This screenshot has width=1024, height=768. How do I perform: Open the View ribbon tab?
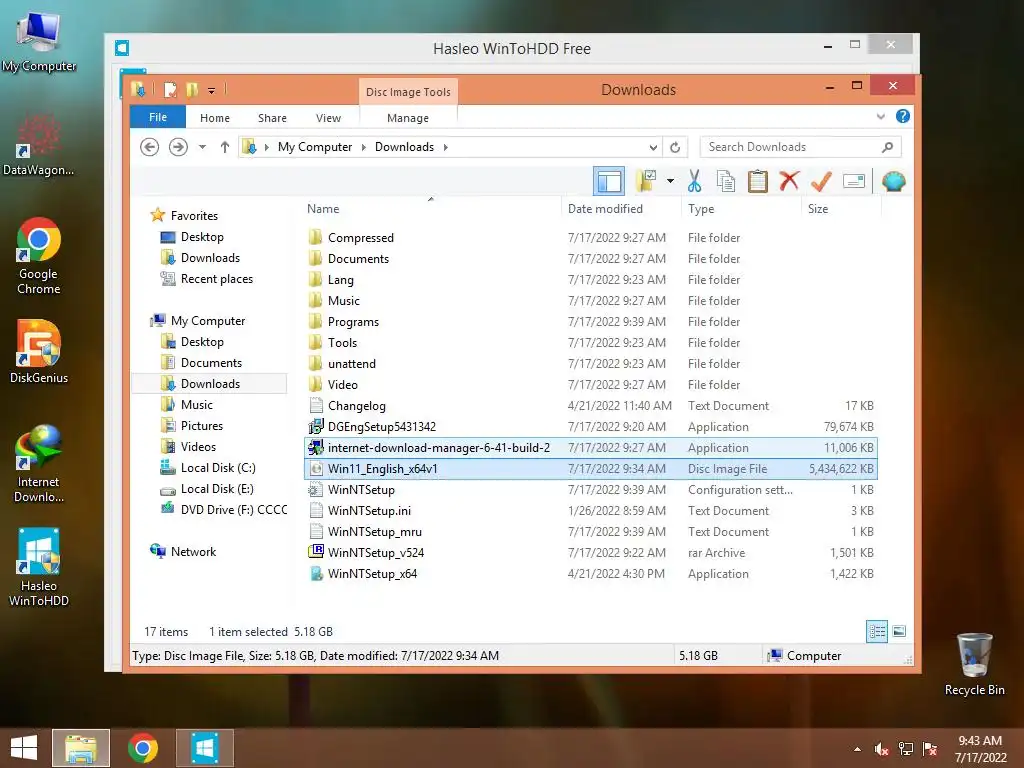click(x=328, y=118)
